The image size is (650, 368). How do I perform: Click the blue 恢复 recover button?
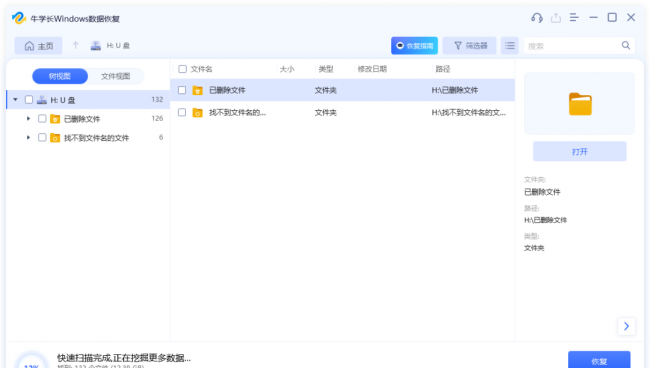point(599,360)
